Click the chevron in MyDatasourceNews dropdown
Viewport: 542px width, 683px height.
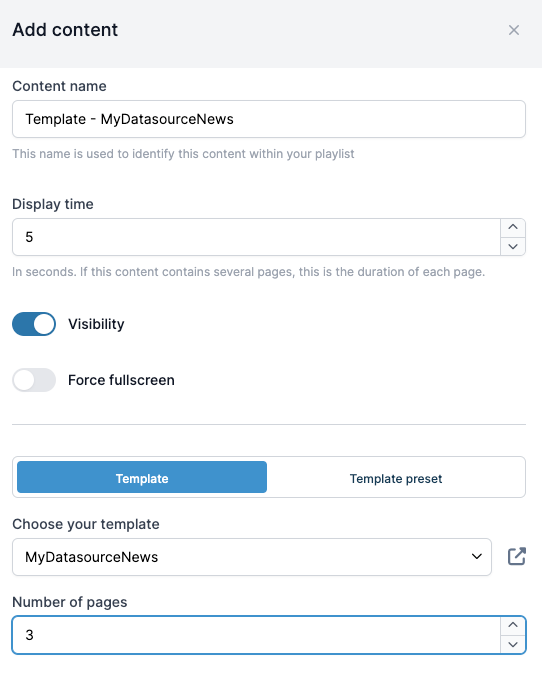pyautogui.click(x=477, y=556)
